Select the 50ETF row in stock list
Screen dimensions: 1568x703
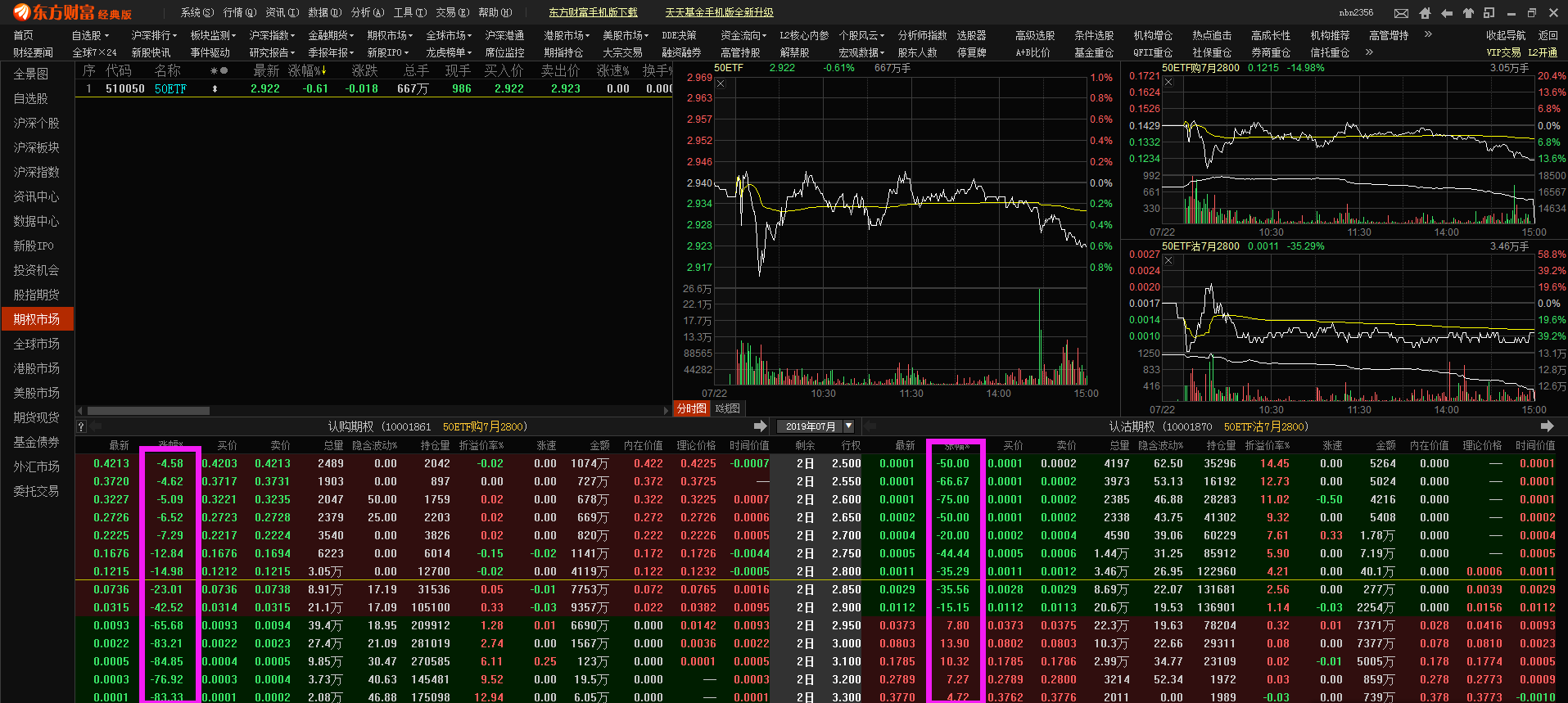coord(373,88)
